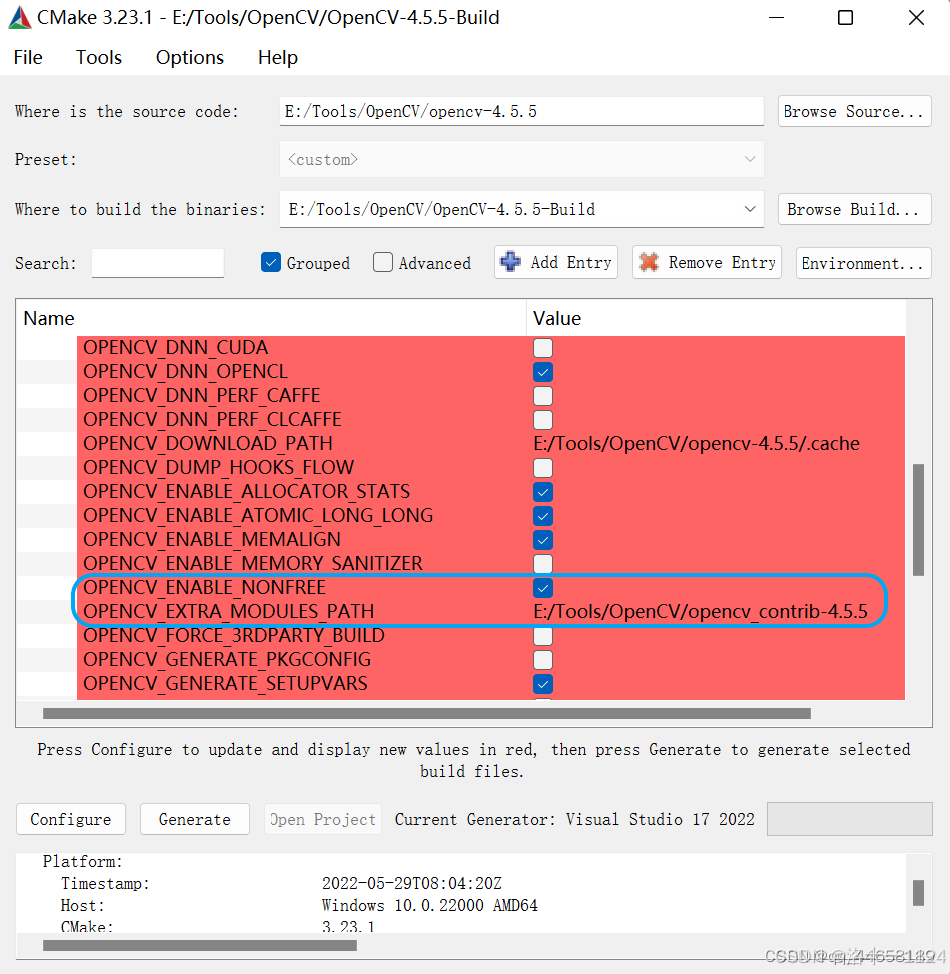Uncheck OPENCV_ENABLE_NONFREE

(542, 587)
